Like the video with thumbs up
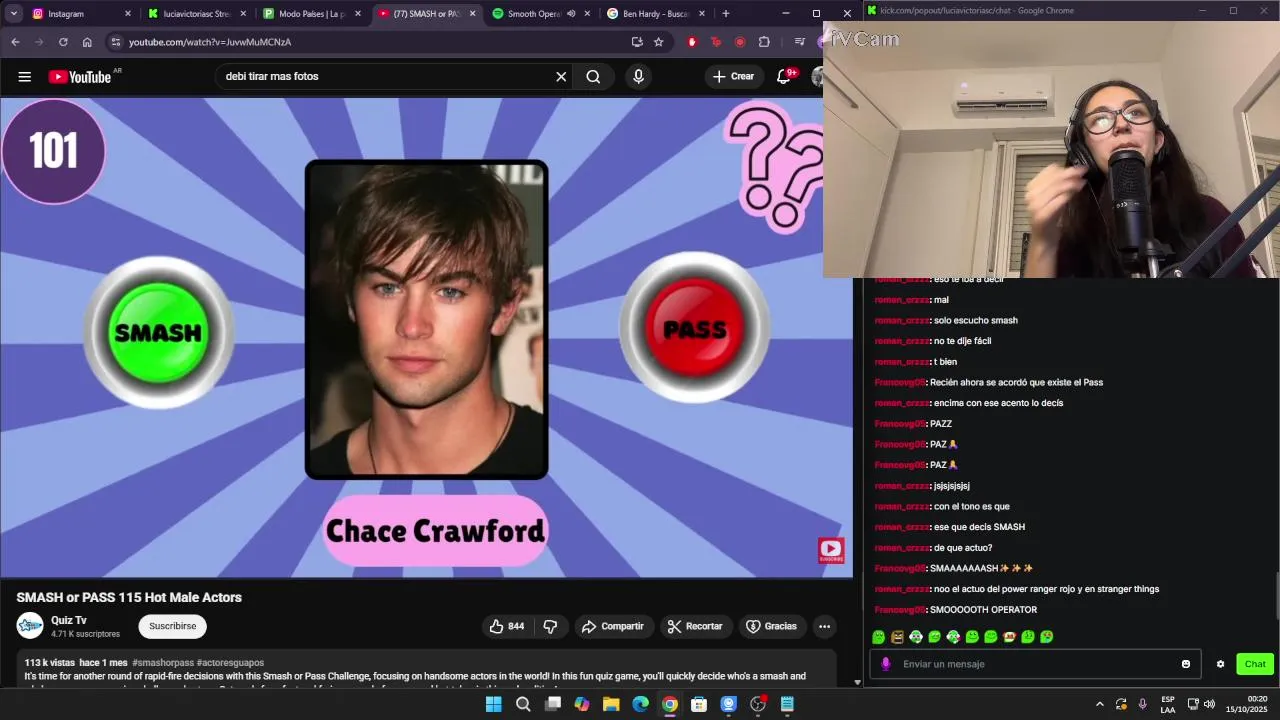This screenshot has width=1280, height=720. click(506, 626)
